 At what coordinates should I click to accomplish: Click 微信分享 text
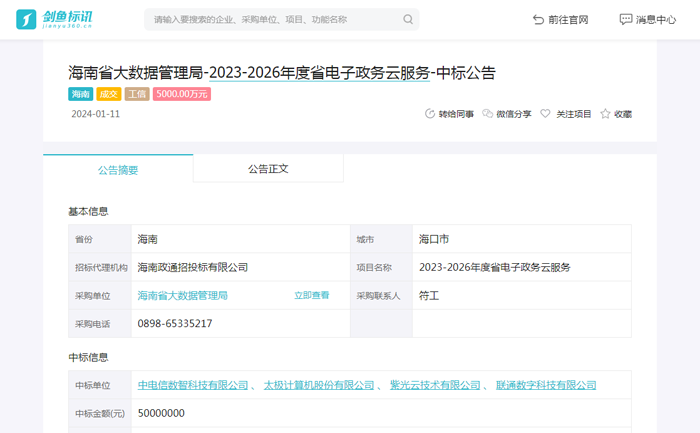(514, 114)
